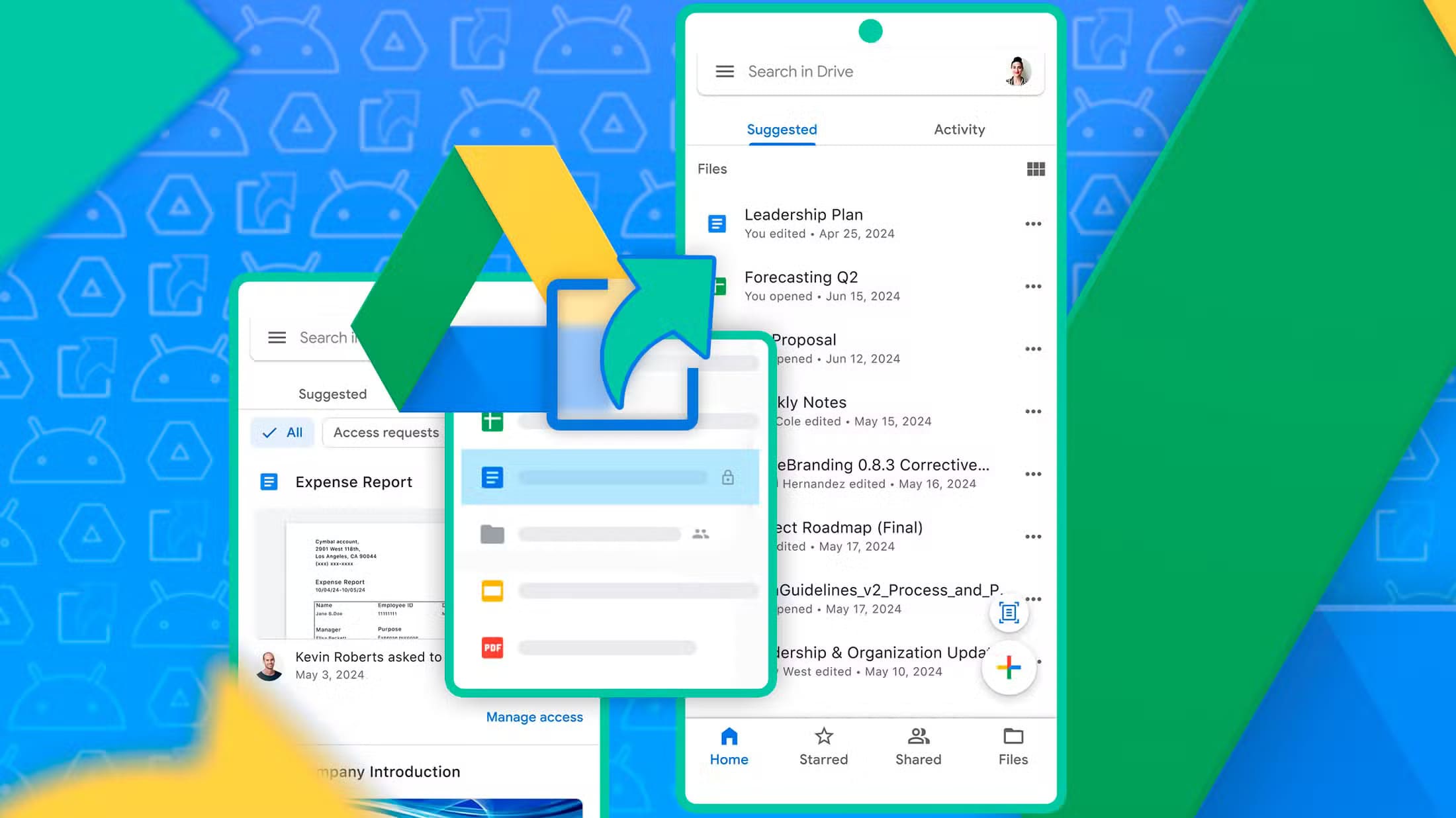Click Manage access button
This screenshot has height=818, width=1456.
click(x=534, y=716)
